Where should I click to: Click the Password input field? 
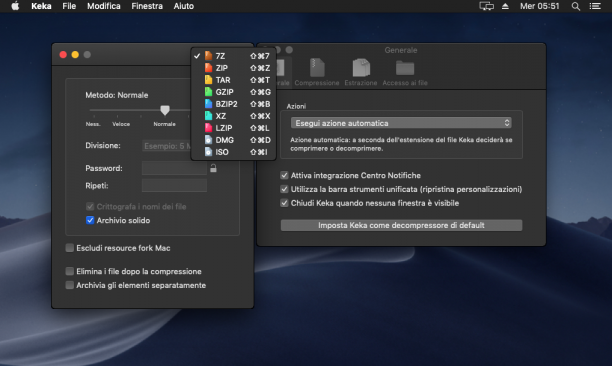[x=174, y=168]
